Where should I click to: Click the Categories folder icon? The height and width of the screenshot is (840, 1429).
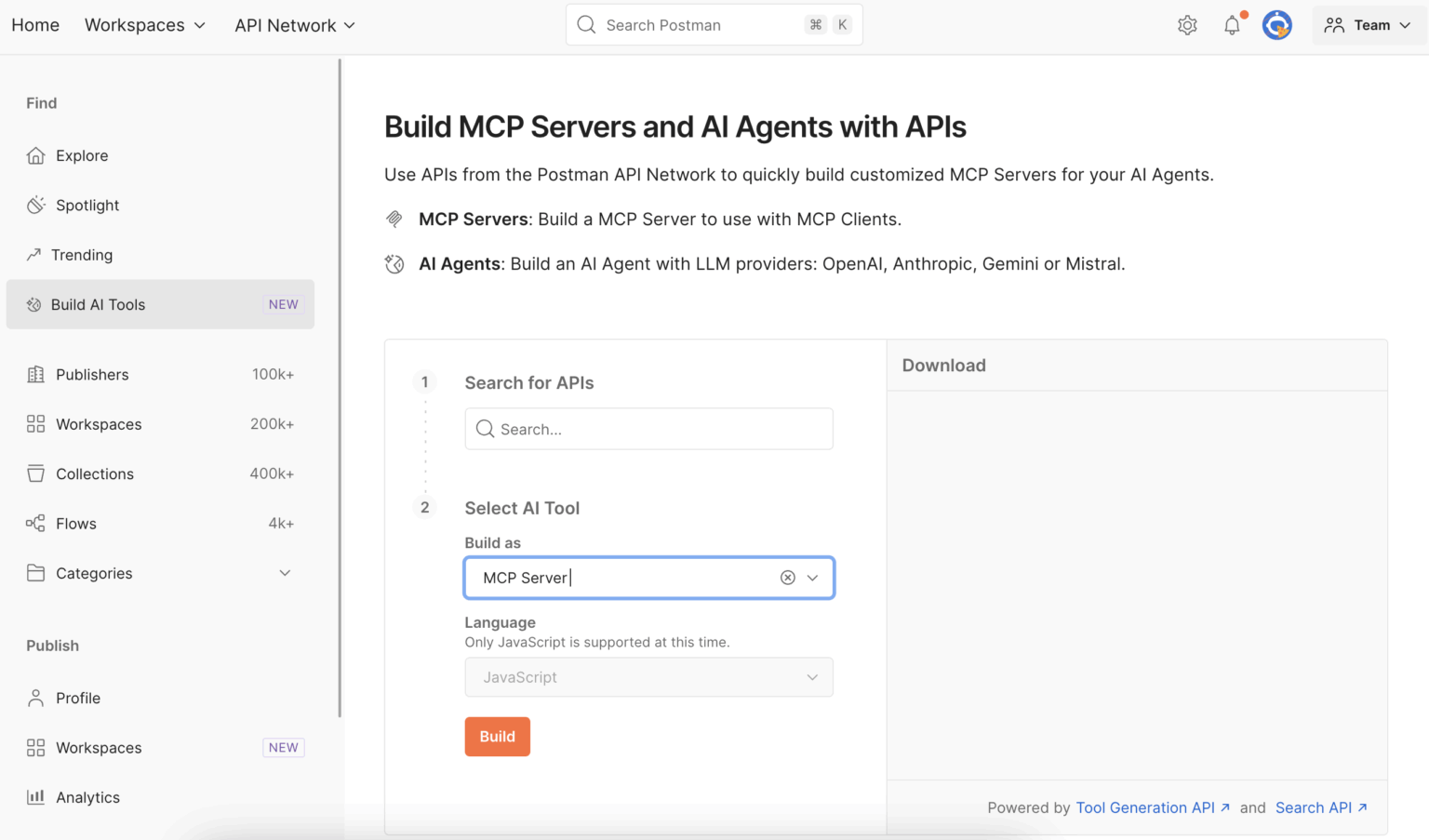[x=35, y=573]
